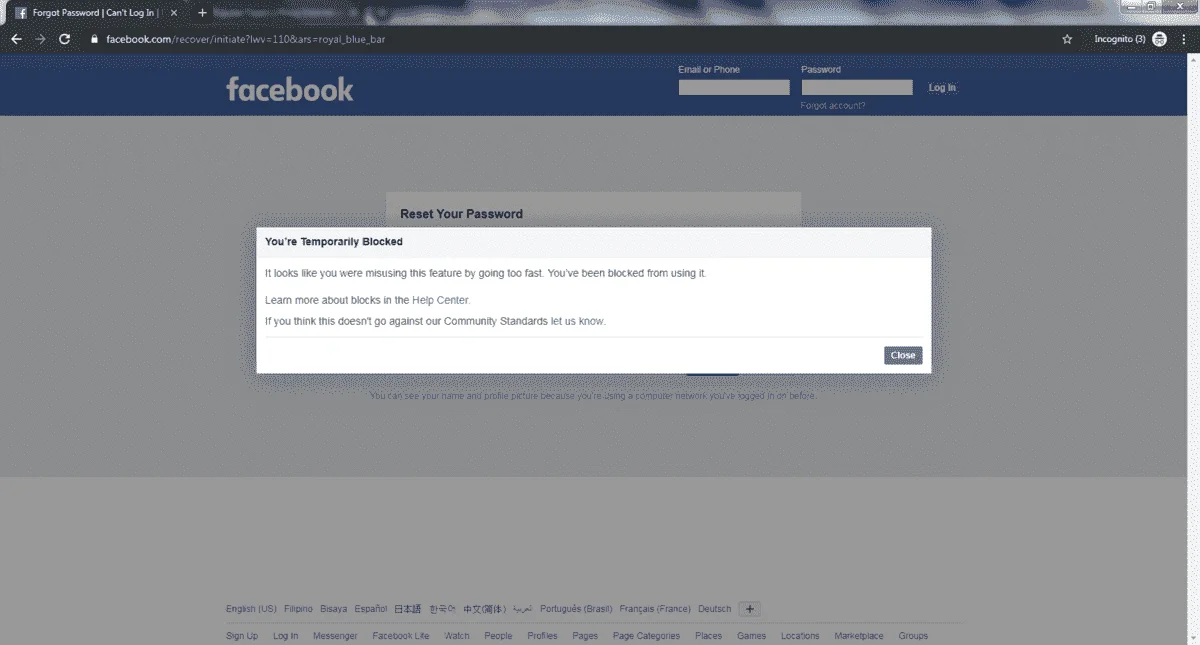Switch language to 한국어
1200x645 pixels.
click(x=443, y=609)
